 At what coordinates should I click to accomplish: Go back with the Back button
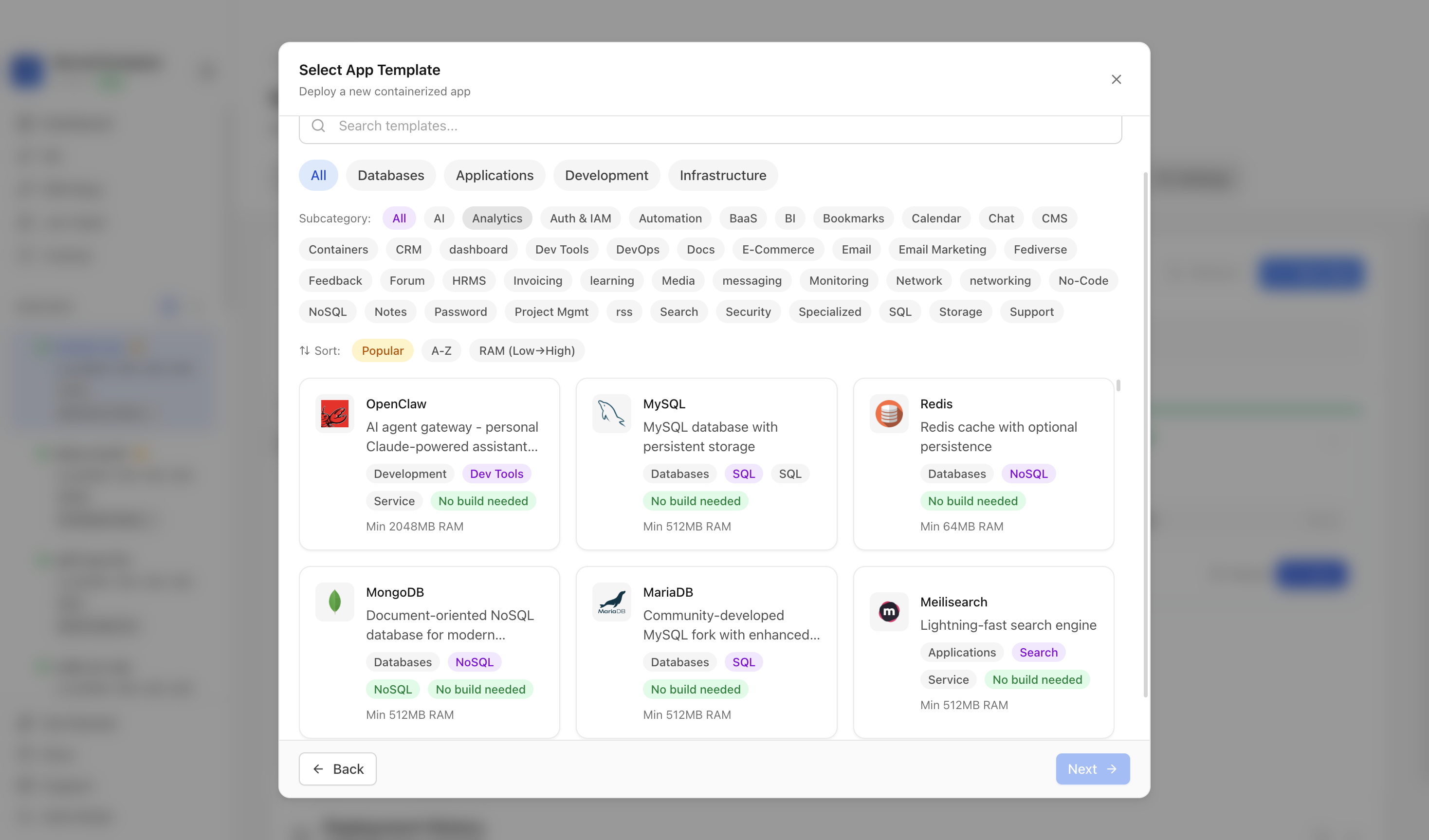tap(337, 768)
